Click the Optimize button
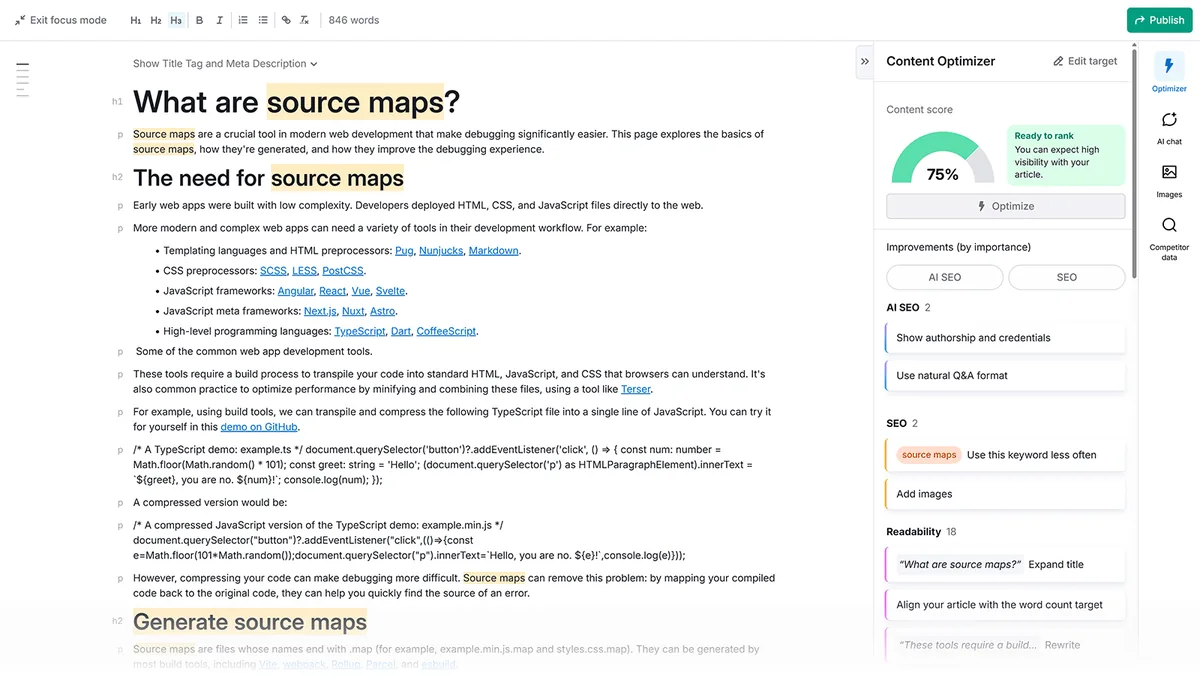Image resolution: width=1200 pixels, height=680 pixels. 1006,206
